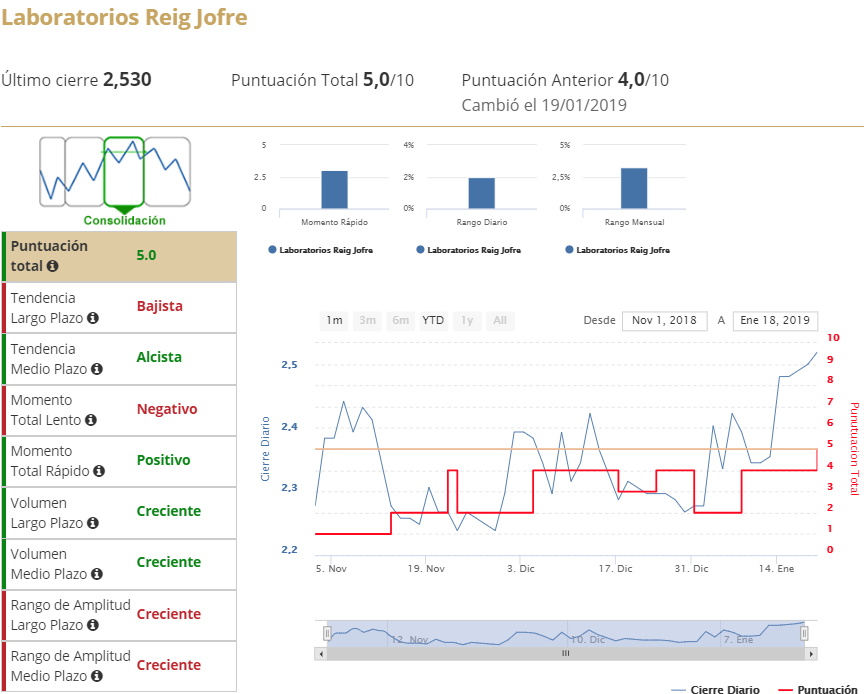Click right arrow of chart navigator scrollbar

pyautogui.click(x=811, y=653)
